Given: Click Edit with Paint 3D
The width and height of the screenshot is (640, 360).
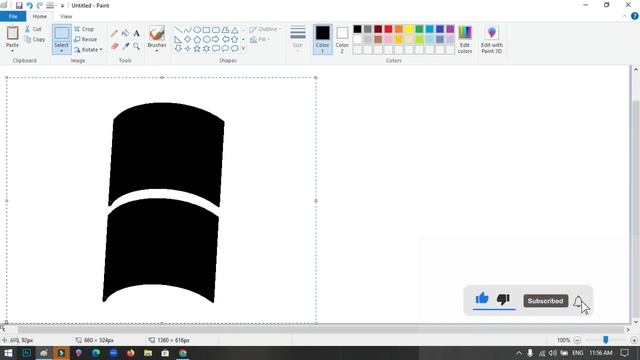Looking at the screenshot, I should pos(491,40).
